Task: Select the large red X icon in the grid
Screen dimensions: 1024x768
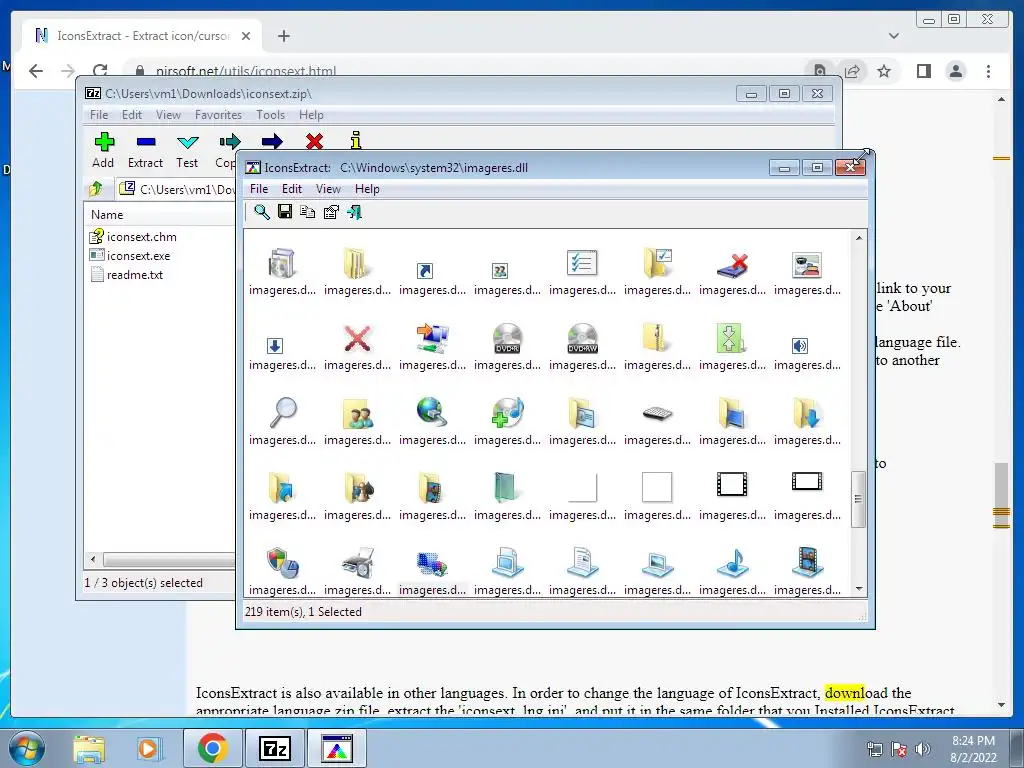Action: (357, 338)
